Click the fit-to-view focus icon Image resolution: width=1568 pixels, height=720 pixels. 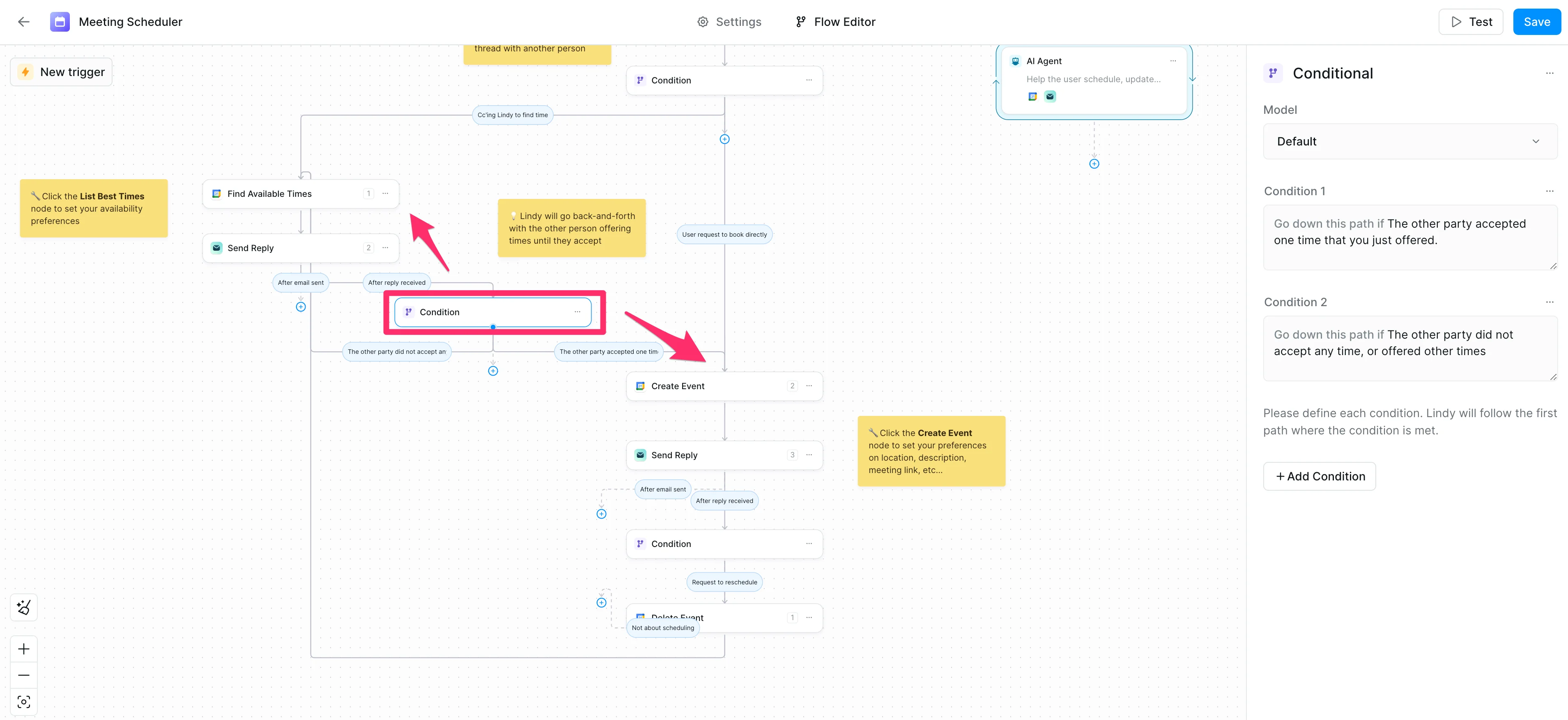tap(24, 702)
